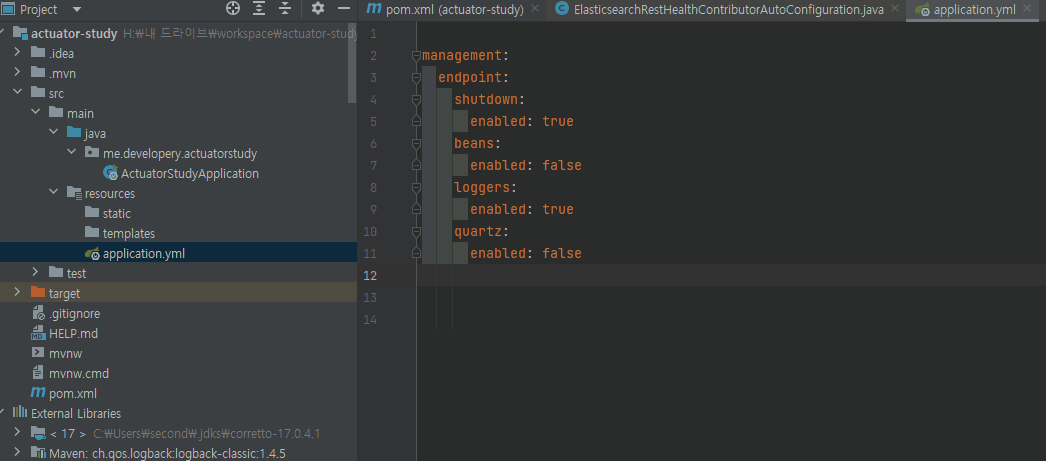This screenshot has height=461, width=1046.
Task: Select application.yml in the project tree
Action: coord(144,254)
